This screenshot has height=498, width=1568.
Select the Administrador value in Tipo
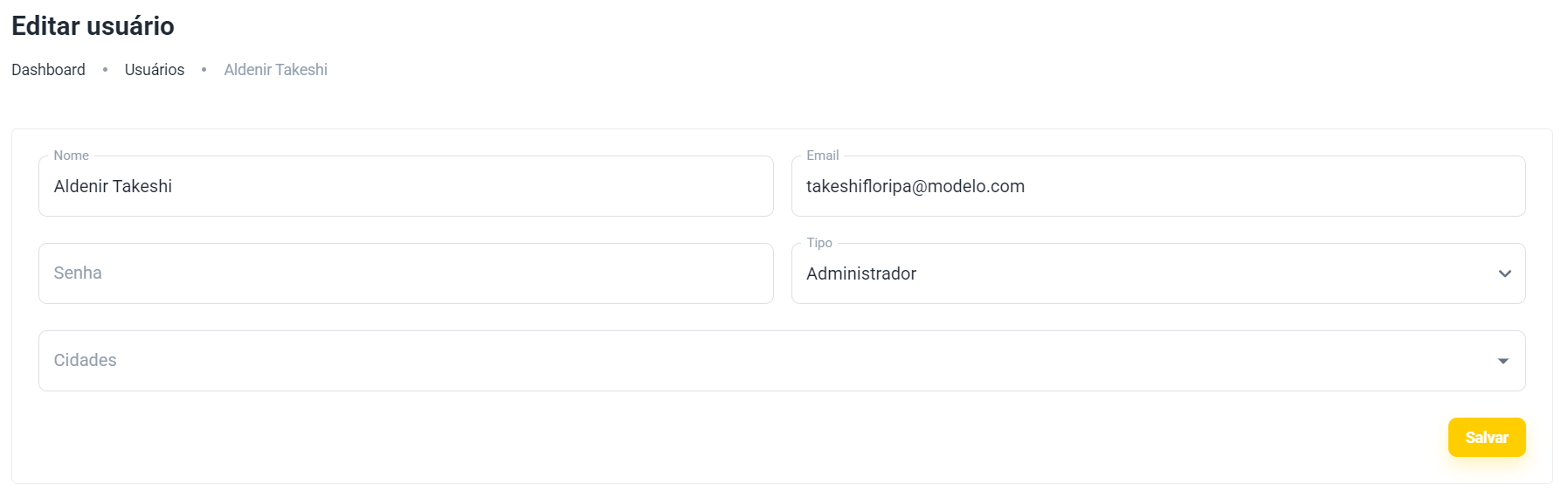861,273
